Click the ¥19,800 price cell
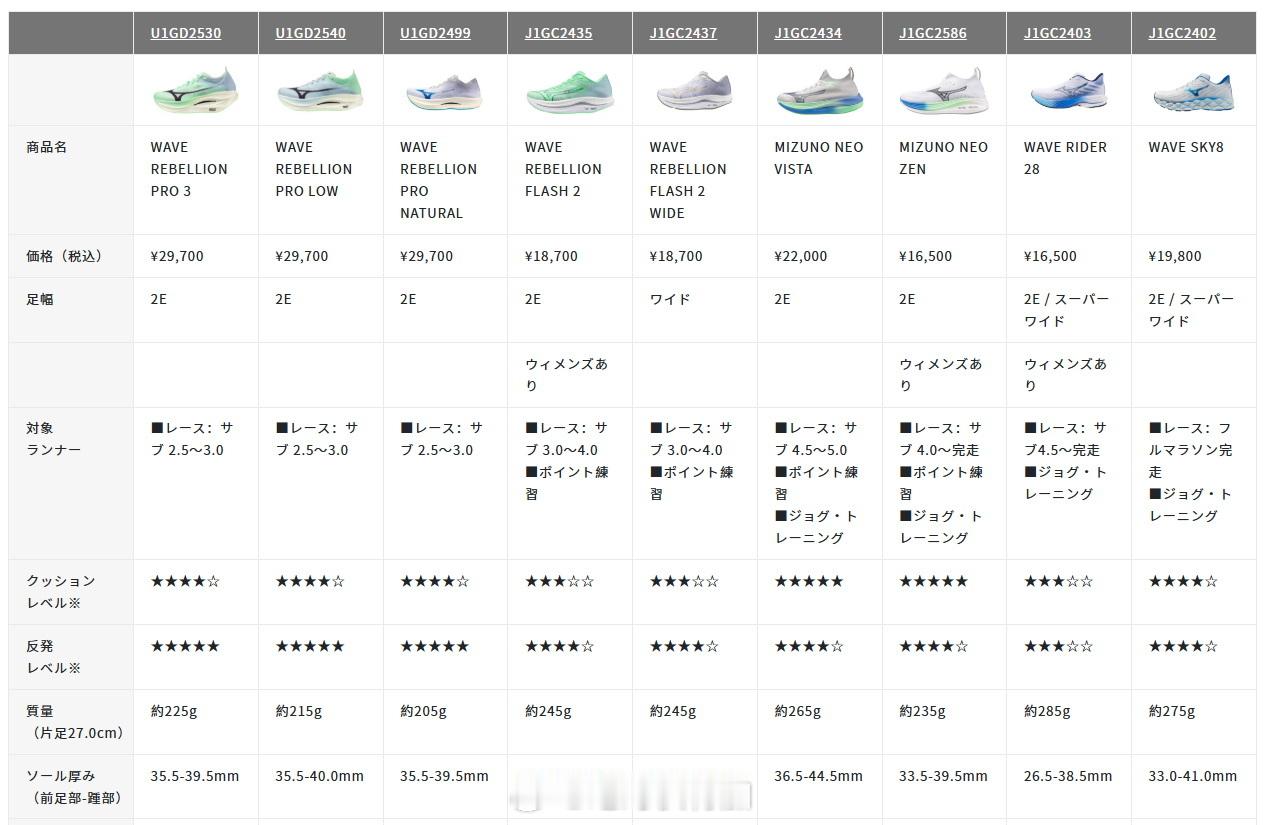This screenshot has height=825, width=1265. tap(1194, 256)
